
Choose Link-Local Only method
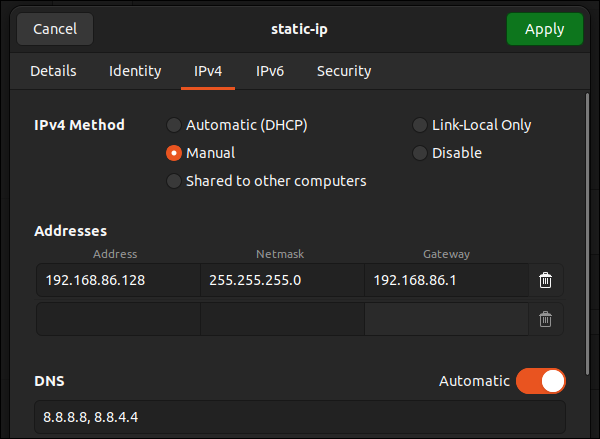click(472, 125)
